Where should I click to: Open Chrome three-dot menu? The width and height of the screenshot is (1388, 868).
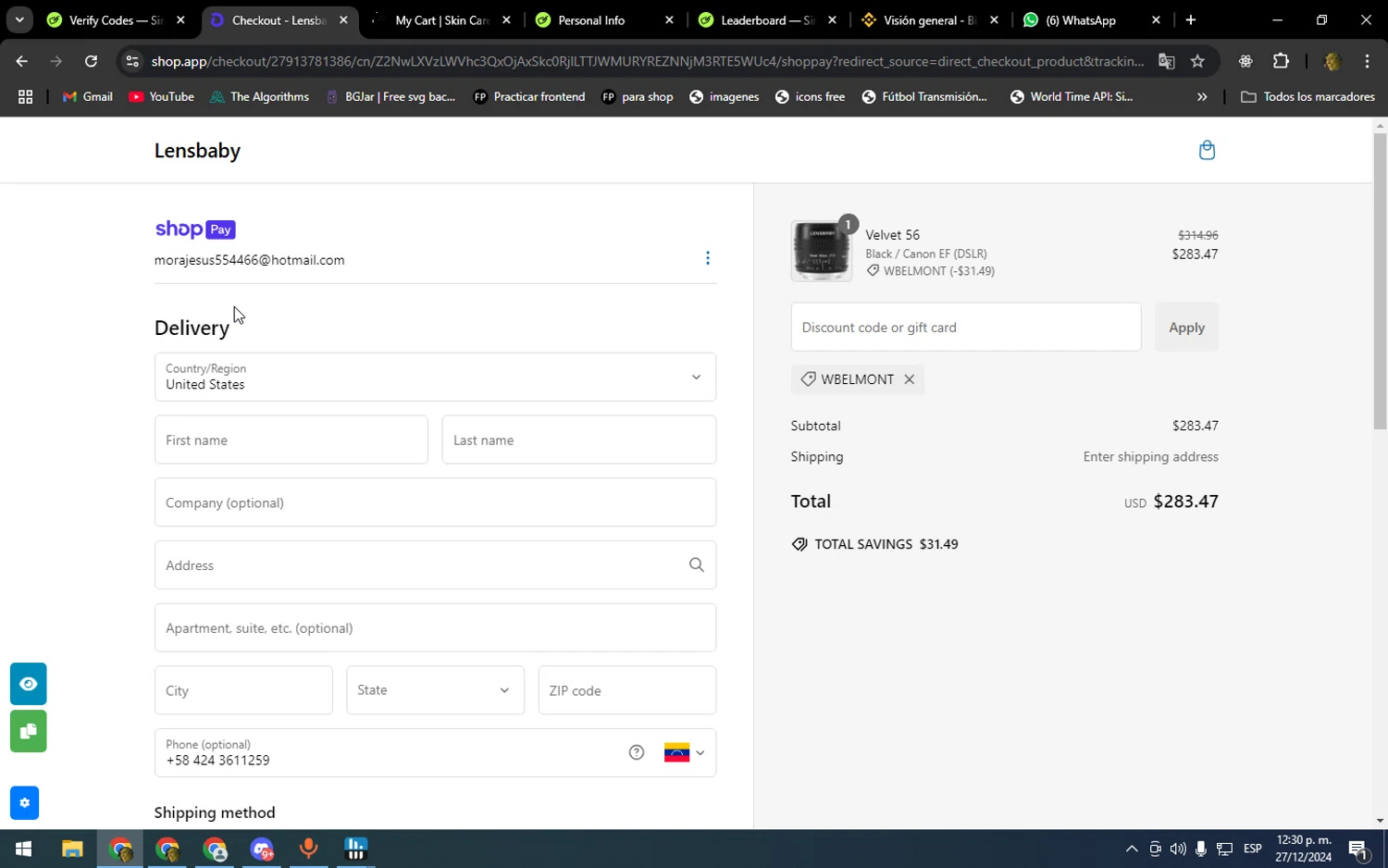(x=1367, y=61)
